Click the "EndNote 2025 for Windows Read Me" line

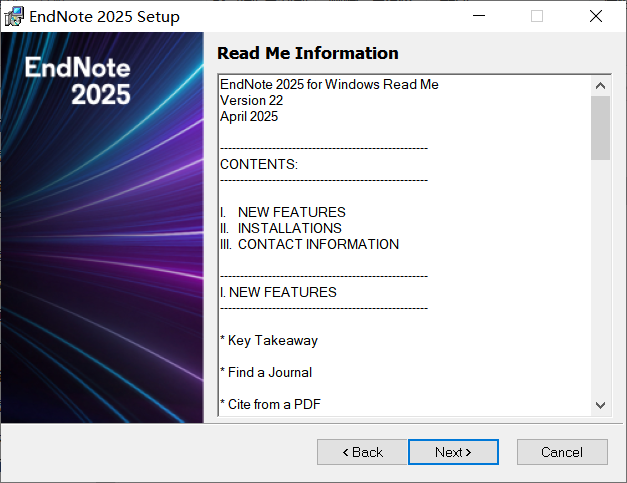point(329,84)
